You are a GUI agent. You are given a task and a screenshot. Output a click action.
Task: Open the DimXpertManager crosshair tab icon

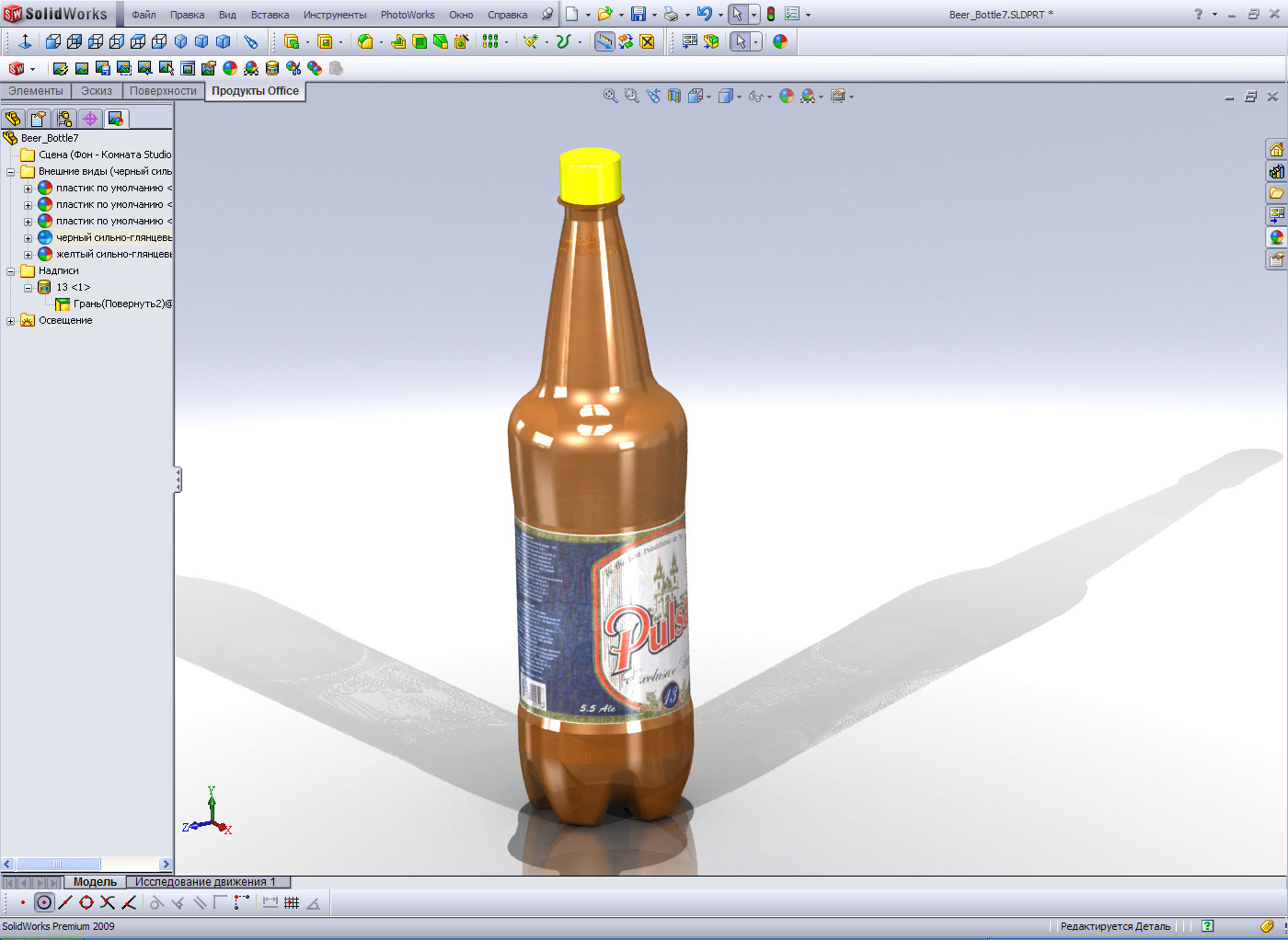pos(90,119)
